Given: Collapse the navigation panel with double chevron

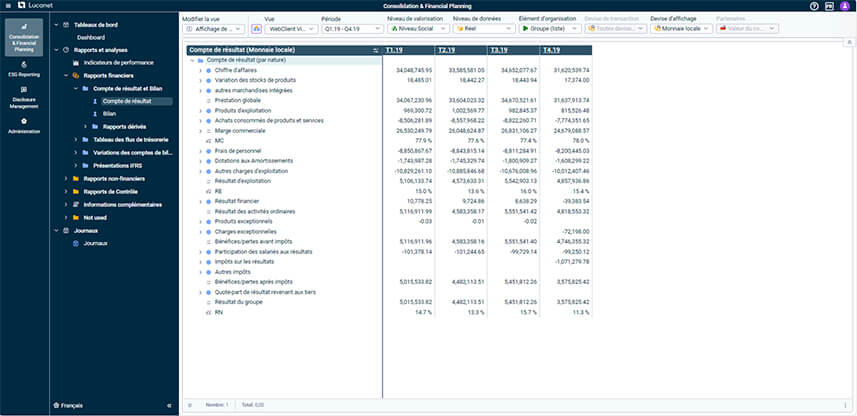Looking at the screenshot, I should 168,406.
